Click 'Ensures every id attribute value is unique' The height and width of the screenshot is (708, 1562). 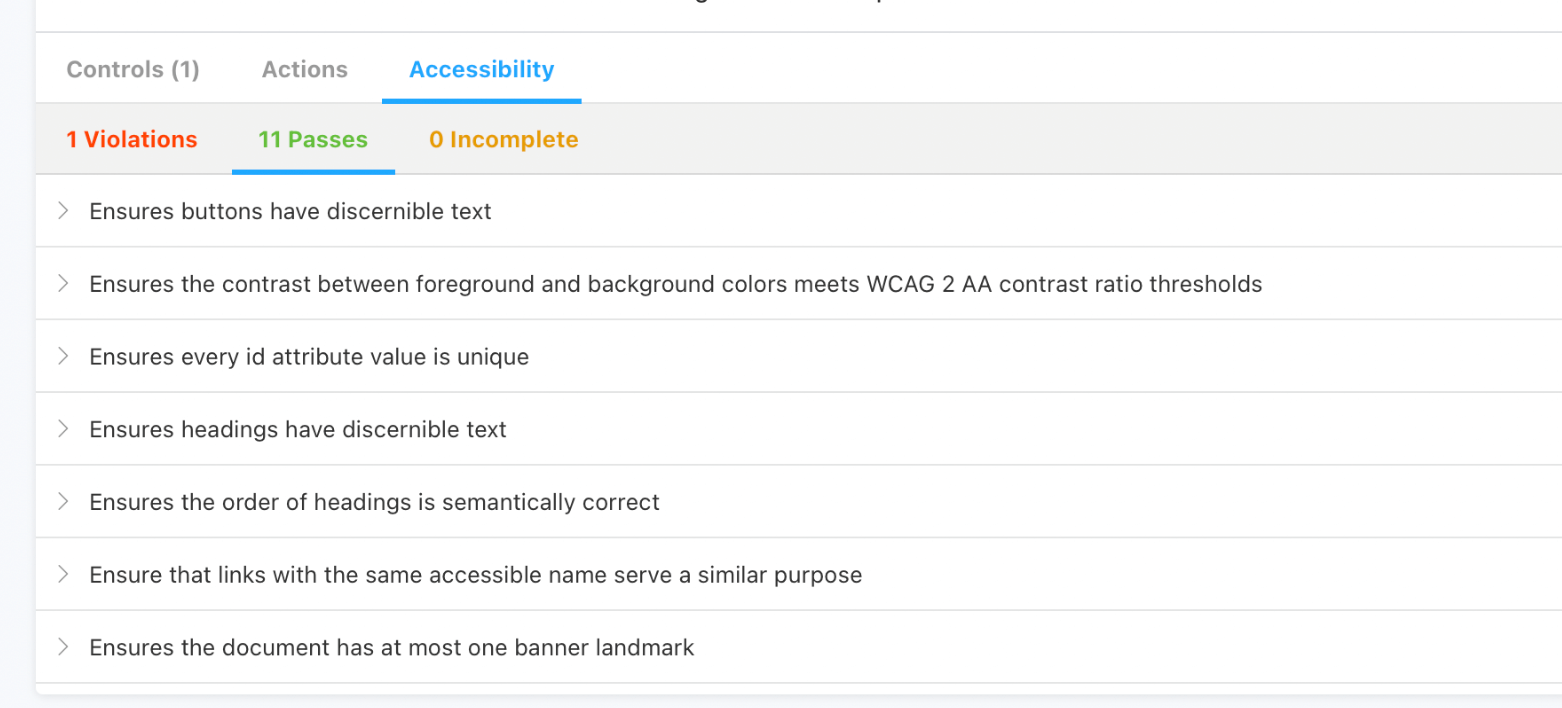pos(309,357)
